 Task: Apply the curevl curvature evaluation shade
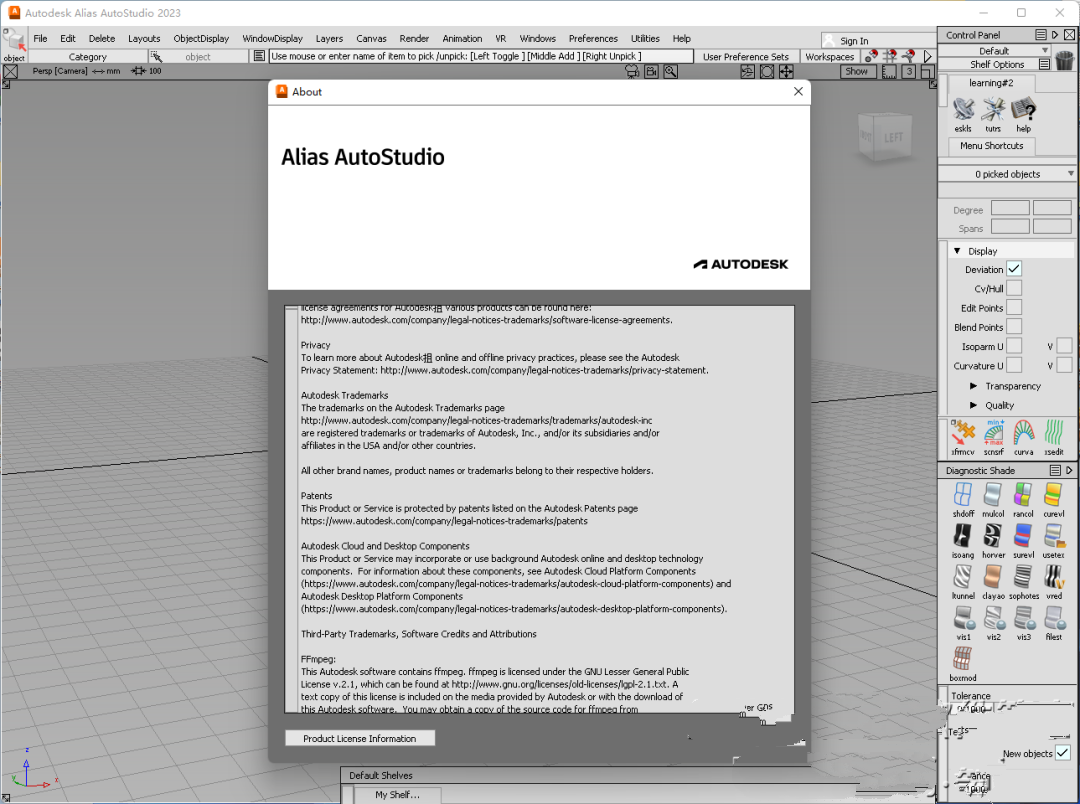tap(1053, 495)
